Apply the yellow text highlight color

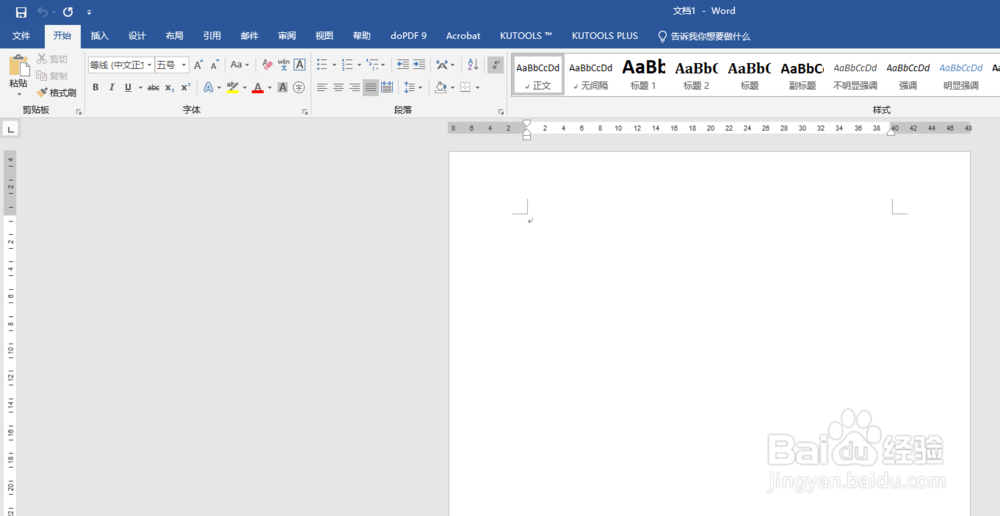coord(233,87)
